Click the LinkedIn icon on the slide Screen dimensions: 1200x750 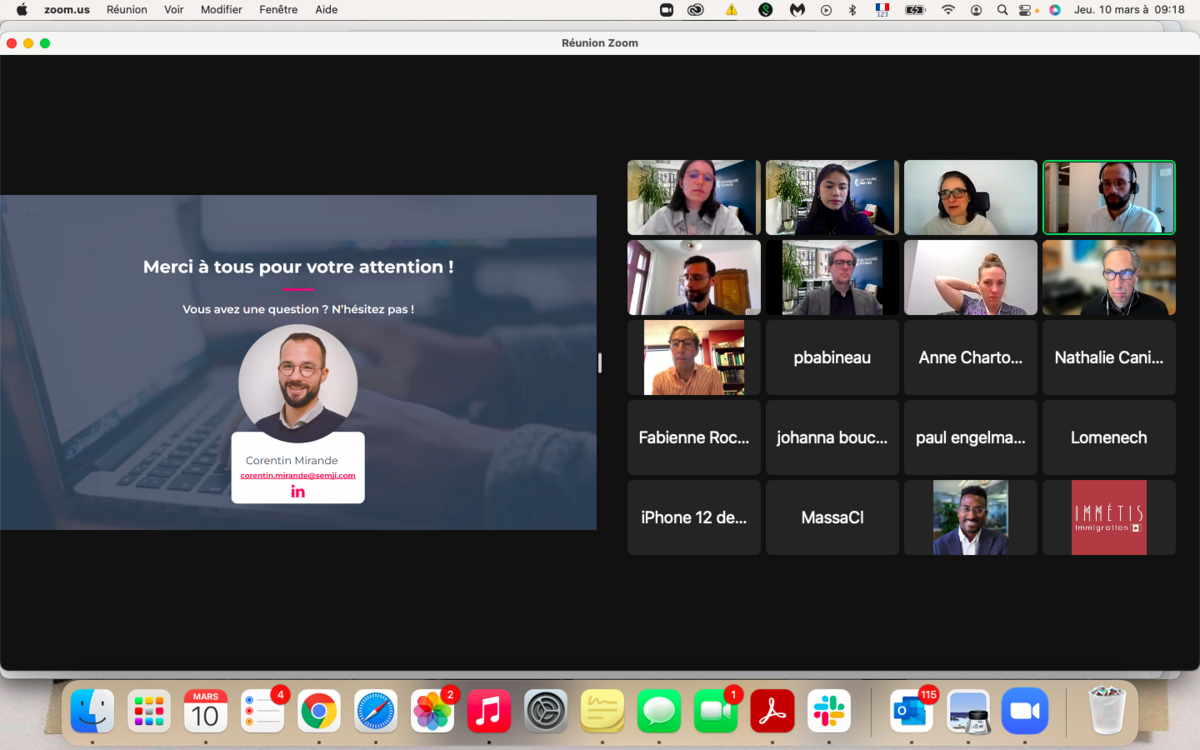(x=297, y=491)
